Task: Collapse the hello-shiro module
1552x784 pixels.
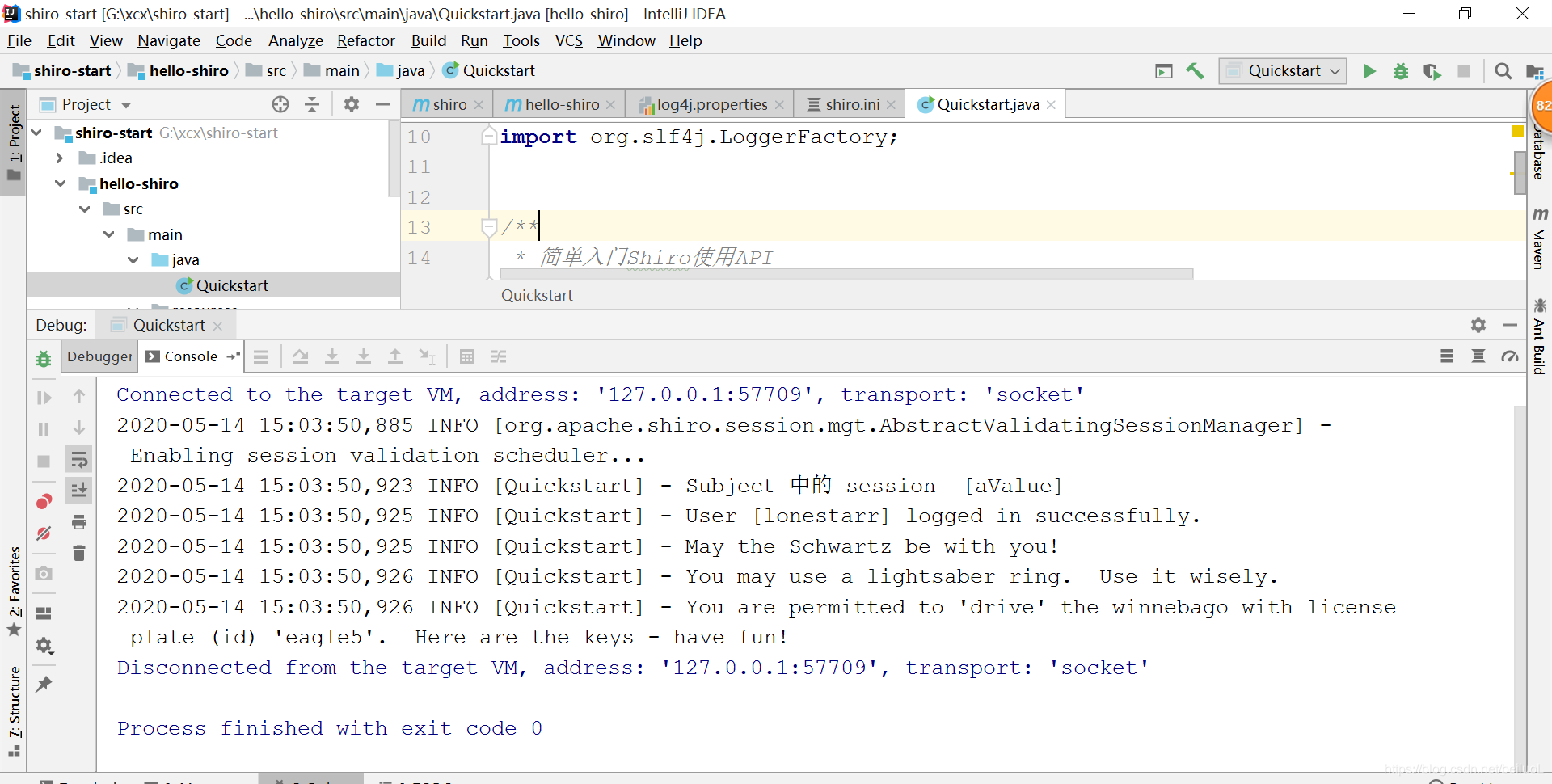Action: tap(61, 183)
